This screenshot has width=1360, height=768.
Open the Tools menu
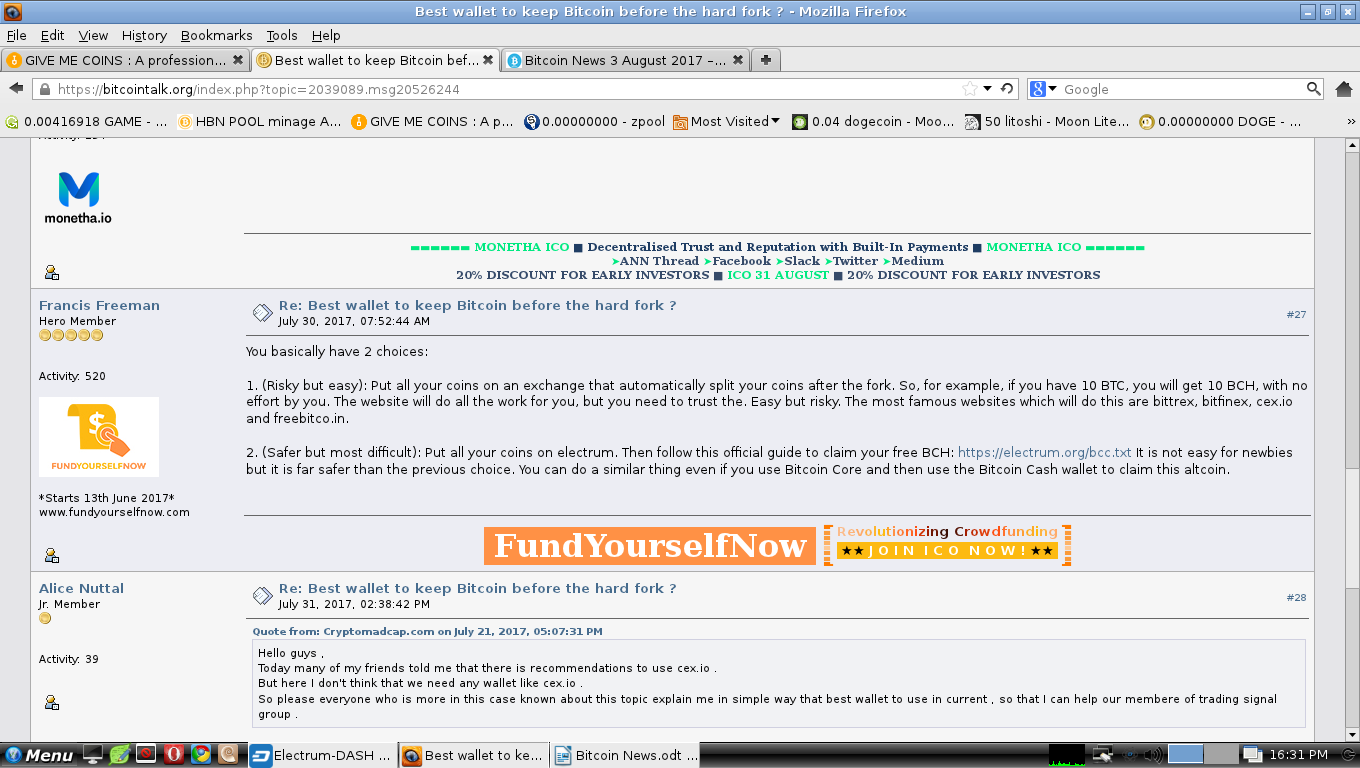coord(282,35)
